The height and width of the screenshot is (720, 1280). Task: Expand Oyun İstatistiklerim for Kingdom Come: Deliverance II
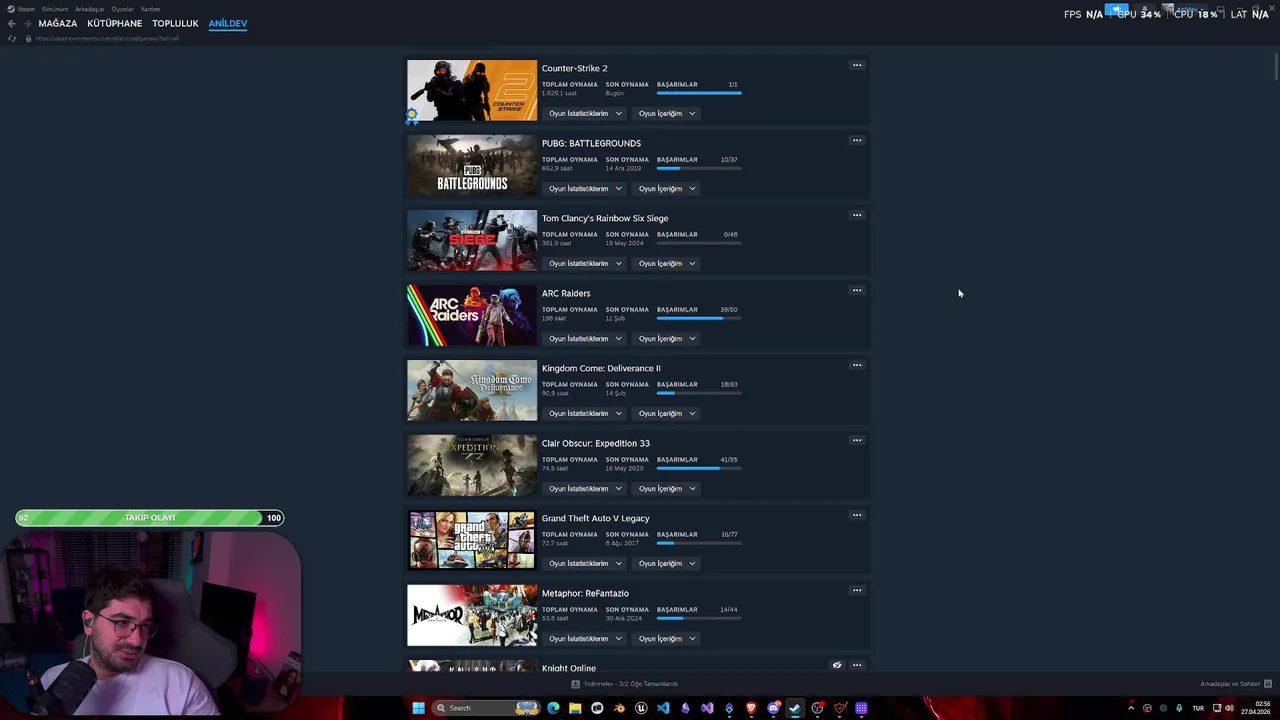coord(585,413)
